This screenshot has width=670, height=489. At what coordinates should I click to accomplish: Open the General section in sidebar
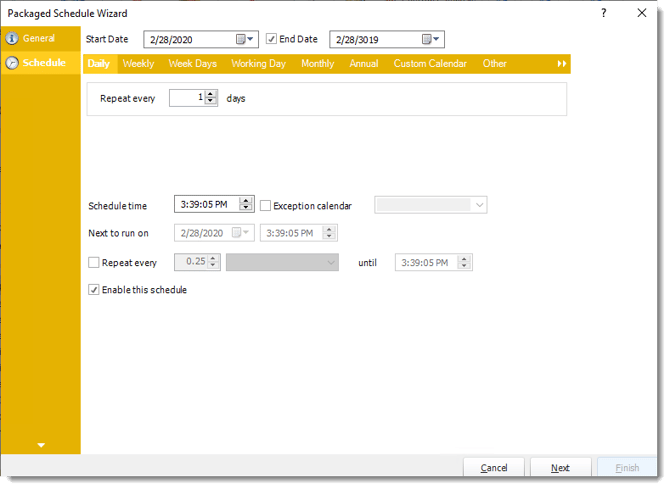coord(40,38)
